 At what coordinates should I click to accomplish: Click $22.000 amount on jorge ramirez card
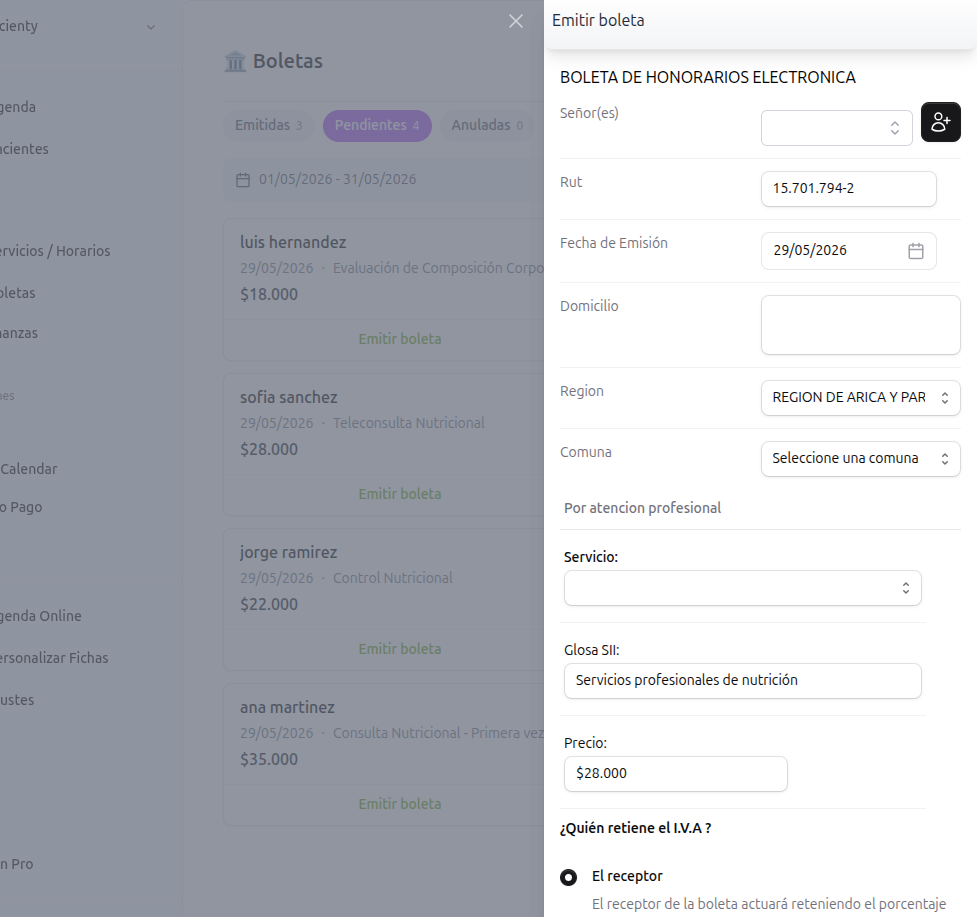tap(269, 604)
